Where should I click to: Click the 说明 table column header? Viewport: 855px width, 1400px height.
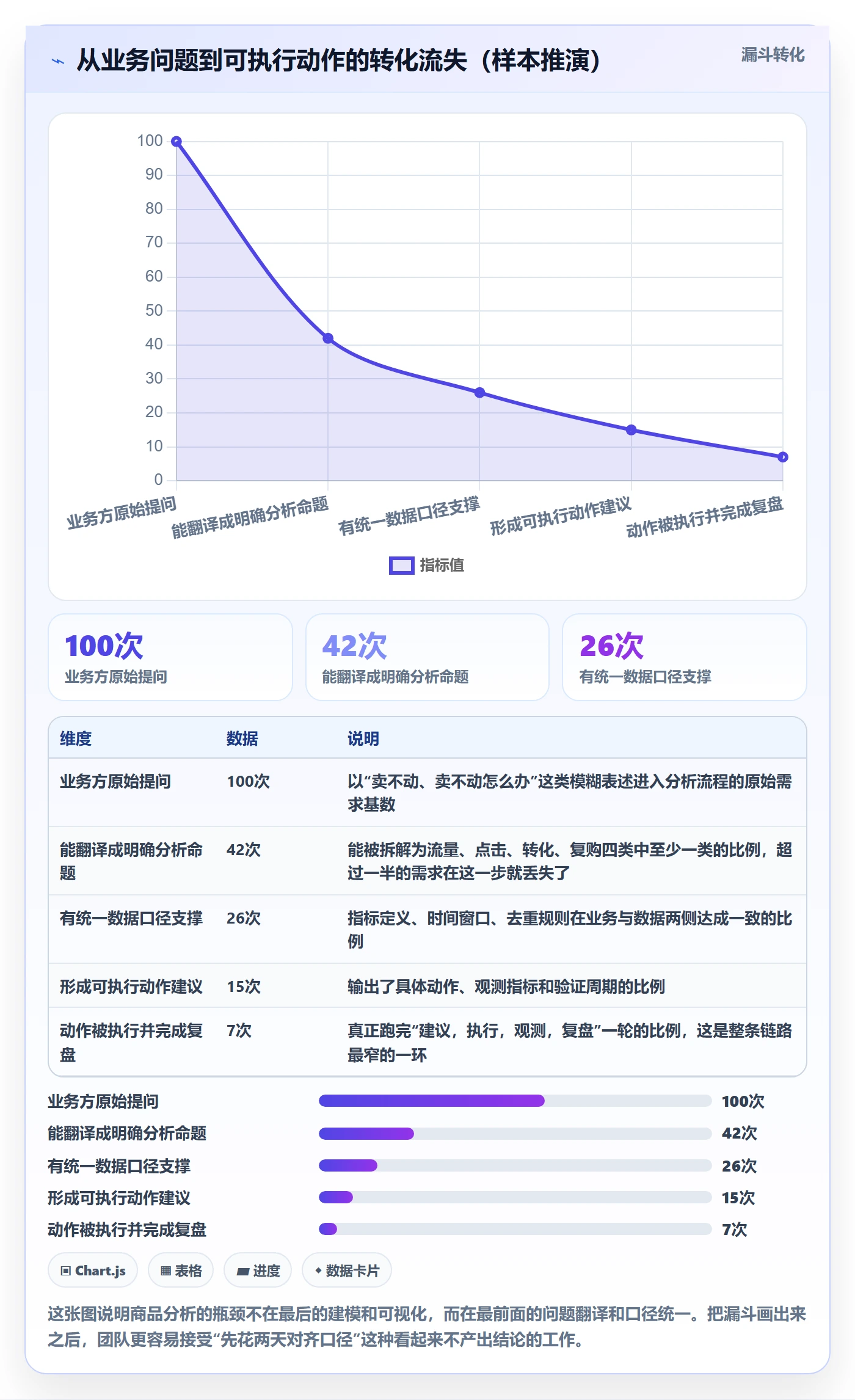coord(363,738)
